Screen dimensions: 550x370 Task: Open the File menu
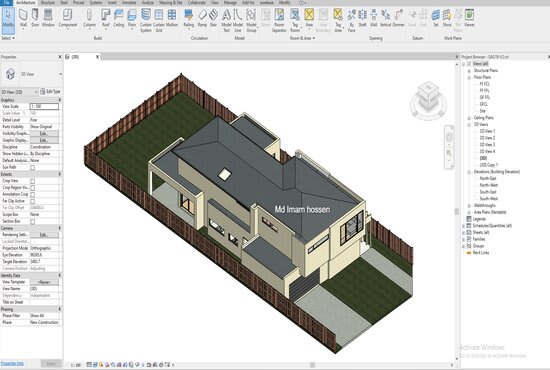click(7, 2)
